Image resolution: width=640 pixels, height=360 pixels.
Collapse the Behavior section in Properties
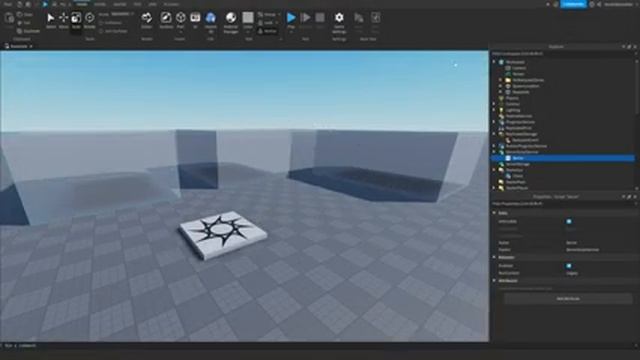tap(494, 258)
